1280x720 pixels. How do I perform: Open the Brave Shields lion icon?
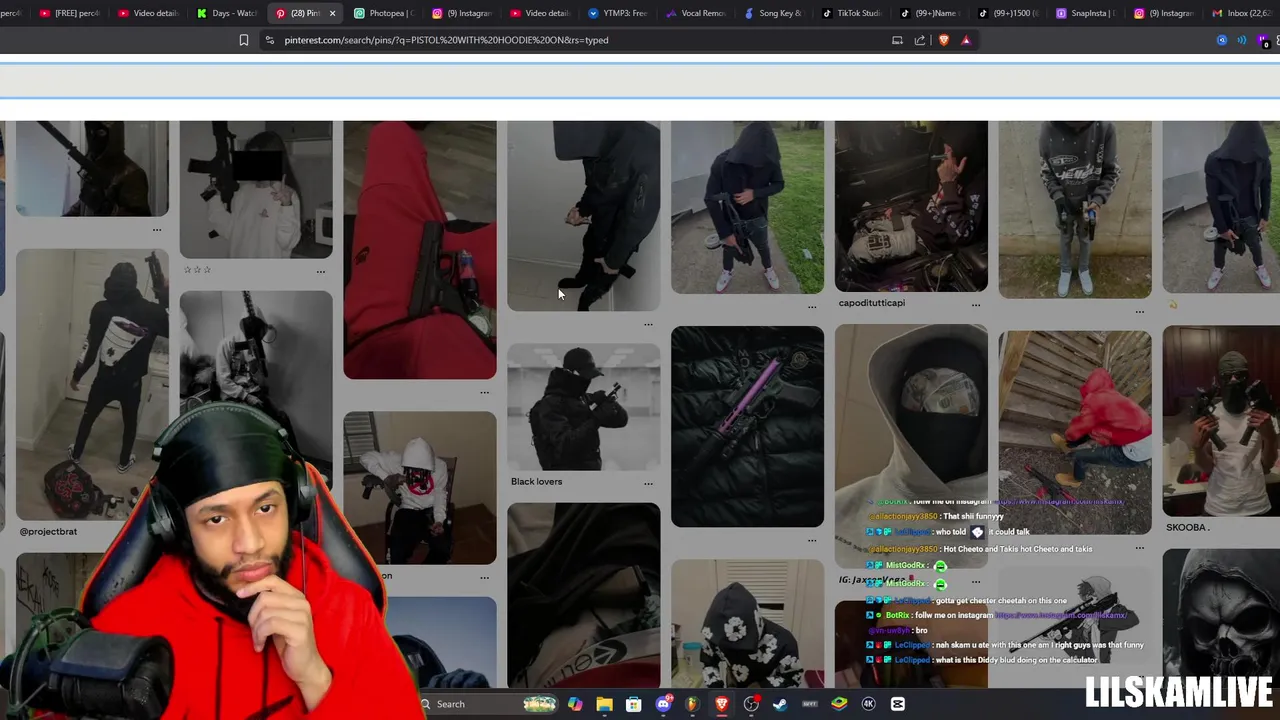(943, 40)
